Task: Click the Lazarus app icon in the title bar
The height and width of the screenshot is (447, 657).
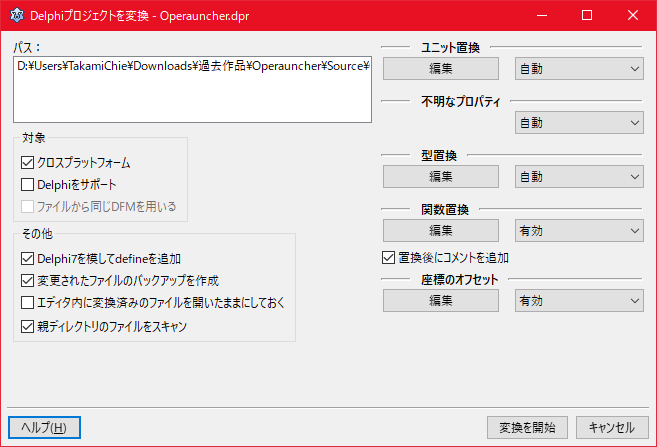Action: point(17,16)
